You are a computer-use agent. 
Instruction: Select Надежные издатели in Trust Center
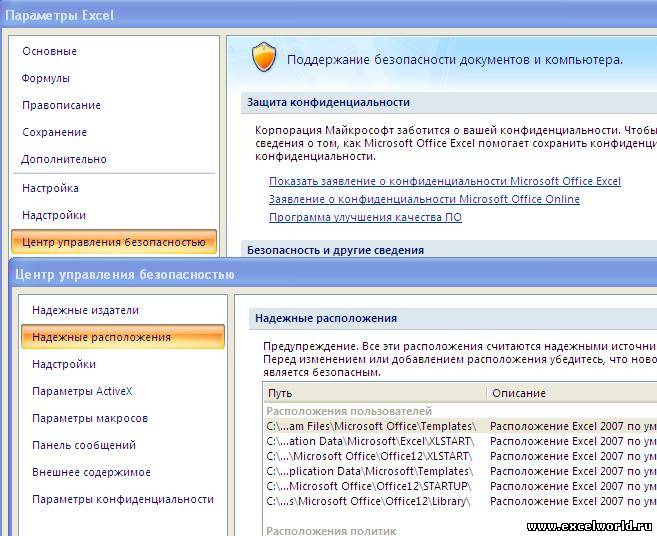[x=85, y=311]
